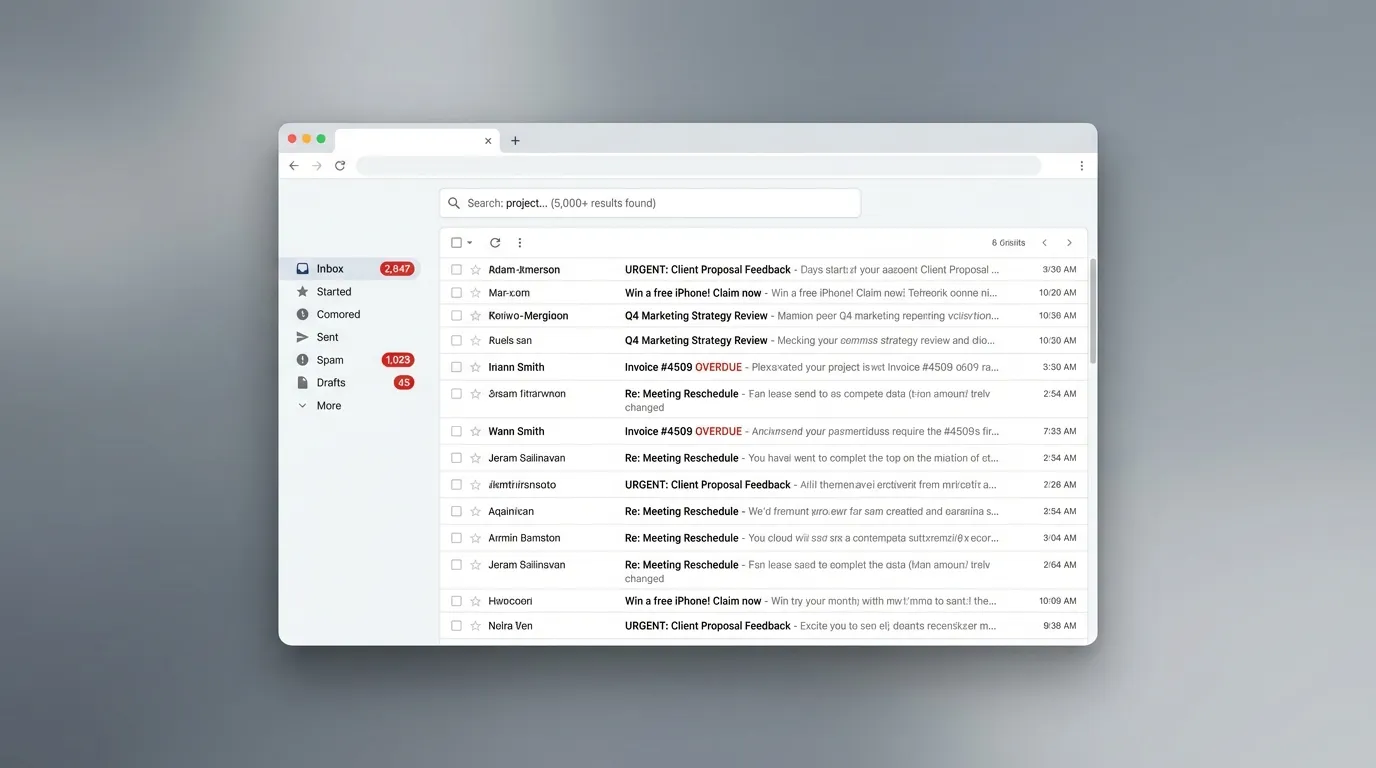Open the three-dot options menu in mail toolbar
1376x768 pixels.
coord(519,242)
